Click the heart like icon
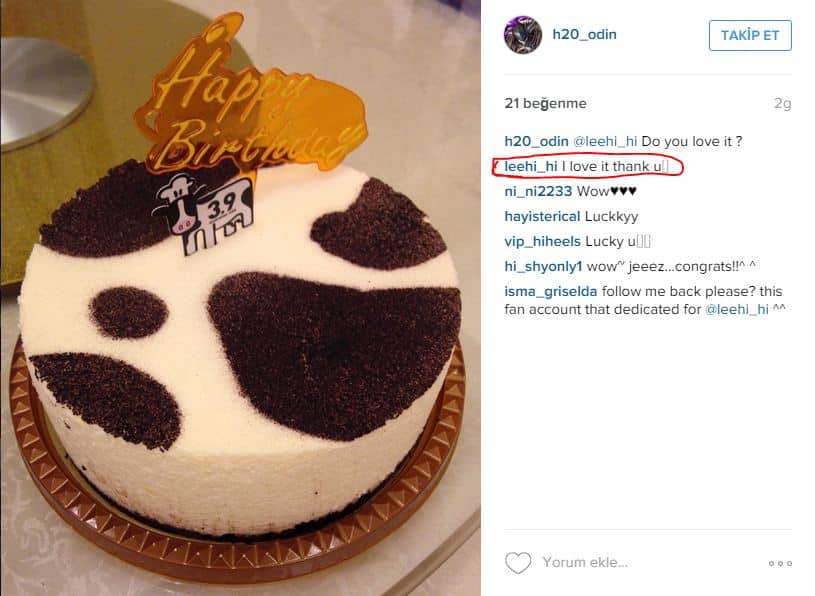815x596 pixels. (518, 562)
